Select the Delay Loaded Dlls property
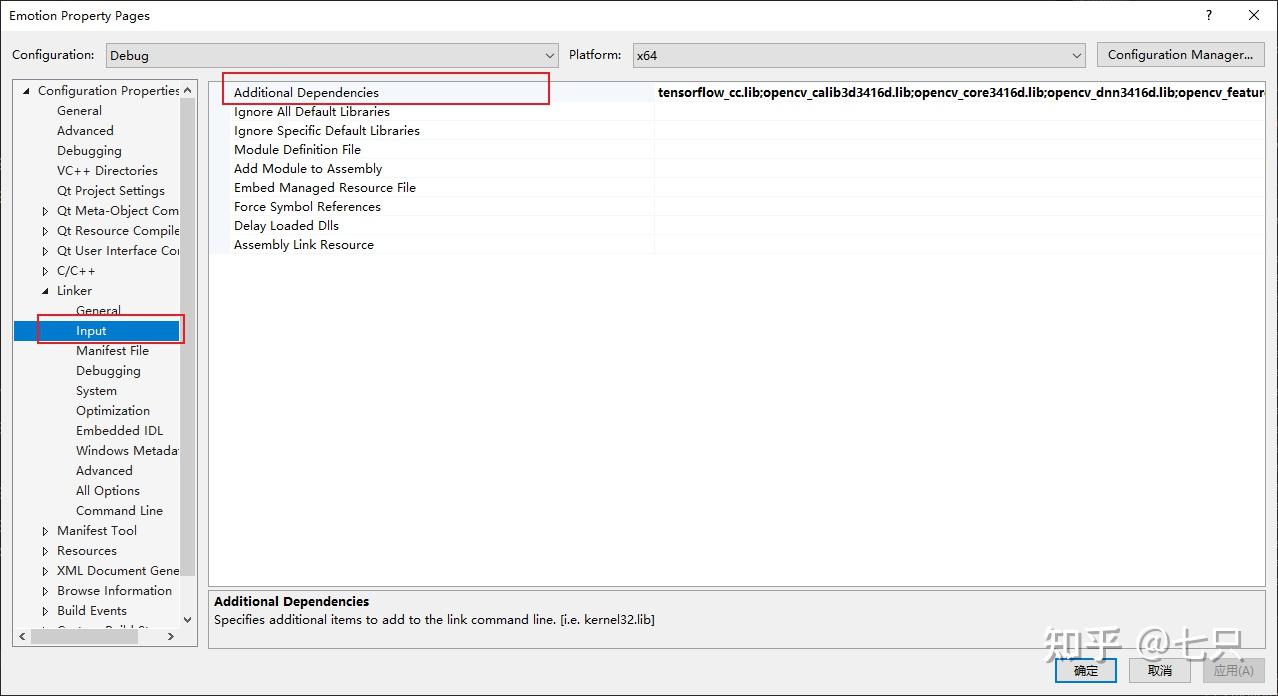1278x696 pixels. (286, 225)
